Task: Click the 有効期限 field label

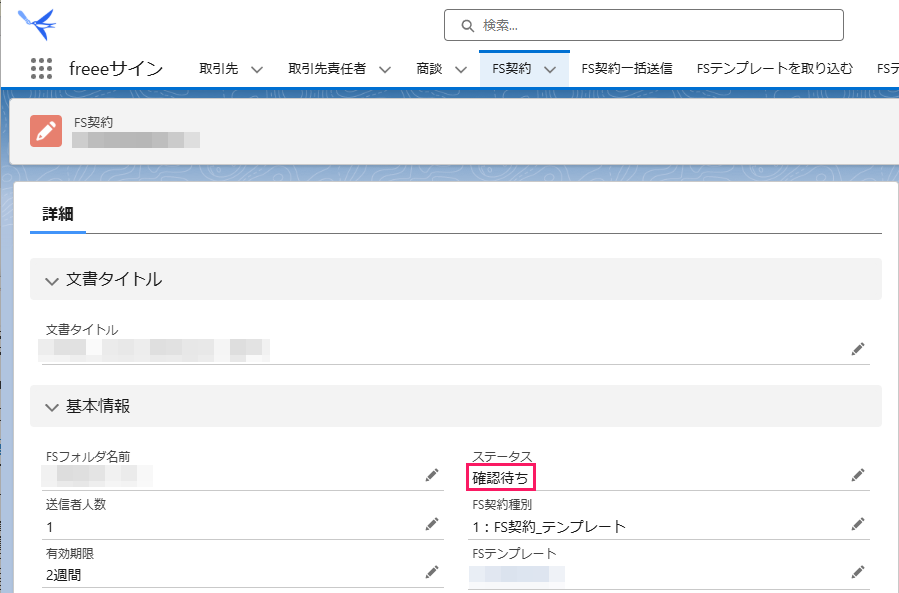Action: pos(70,553)
